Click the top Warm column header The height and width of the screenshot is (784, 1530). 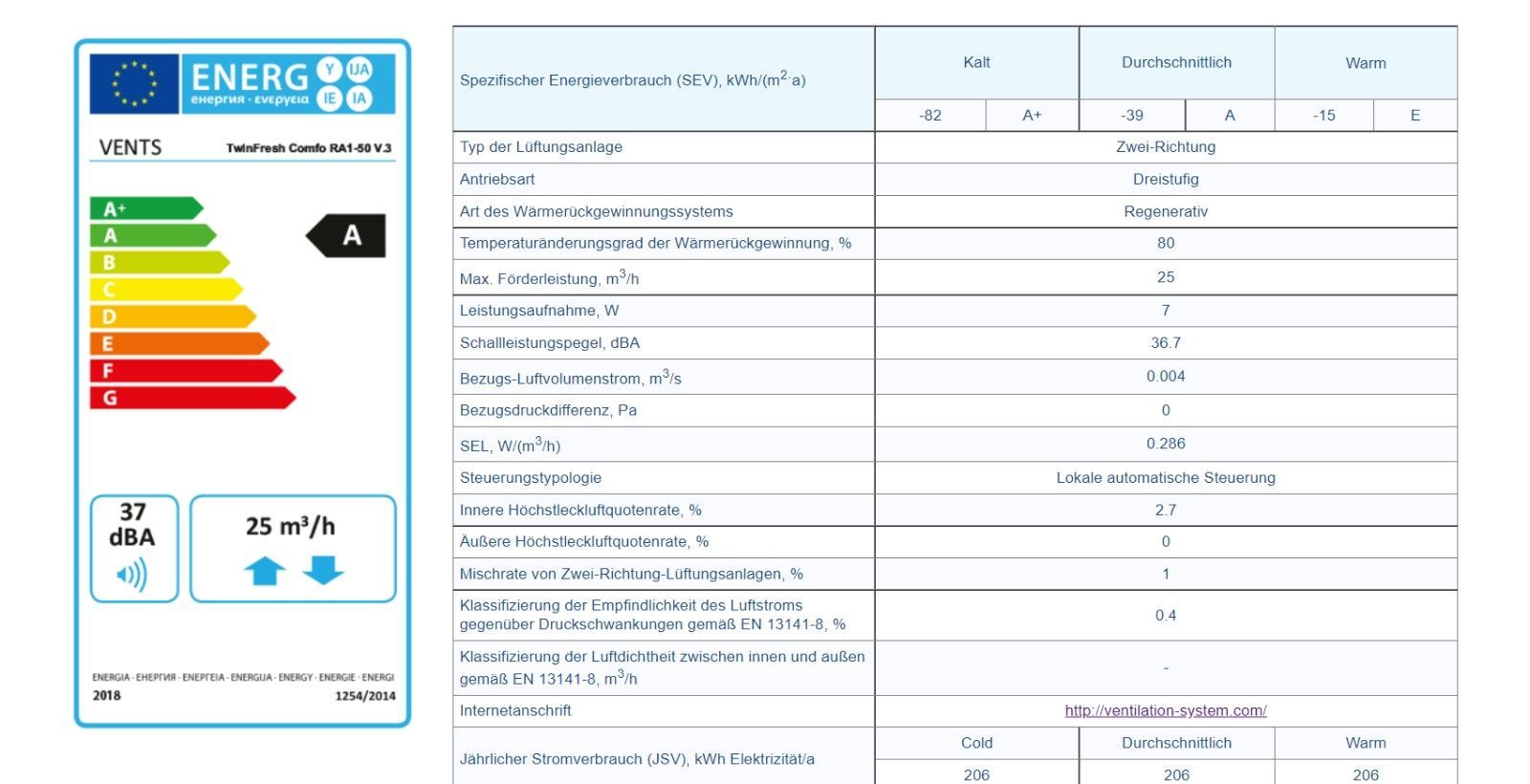pos(1366,63)
